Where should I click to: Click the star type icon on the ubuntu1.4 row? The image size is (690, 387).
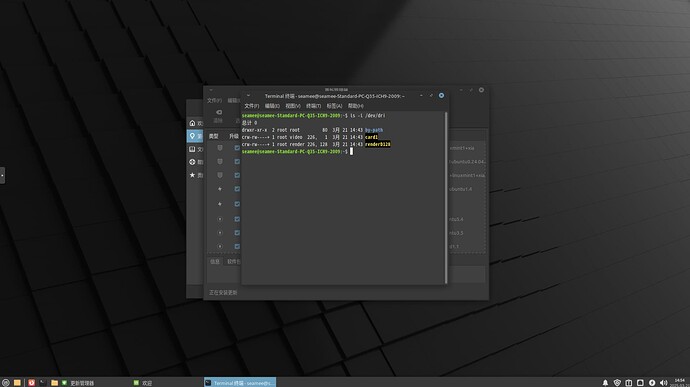pos(220,189)
